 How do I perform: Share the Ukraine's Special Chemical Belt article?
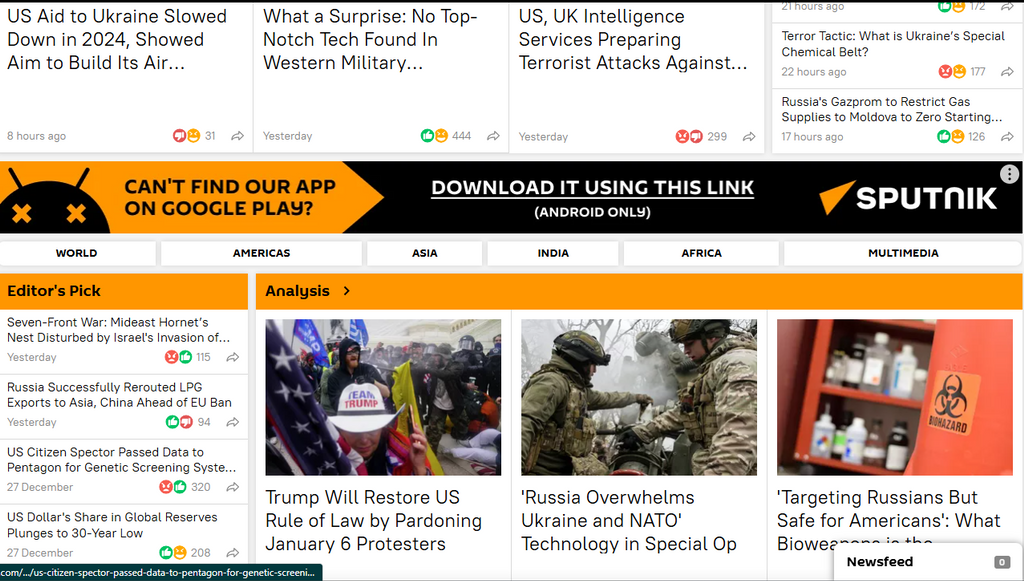1008,71
